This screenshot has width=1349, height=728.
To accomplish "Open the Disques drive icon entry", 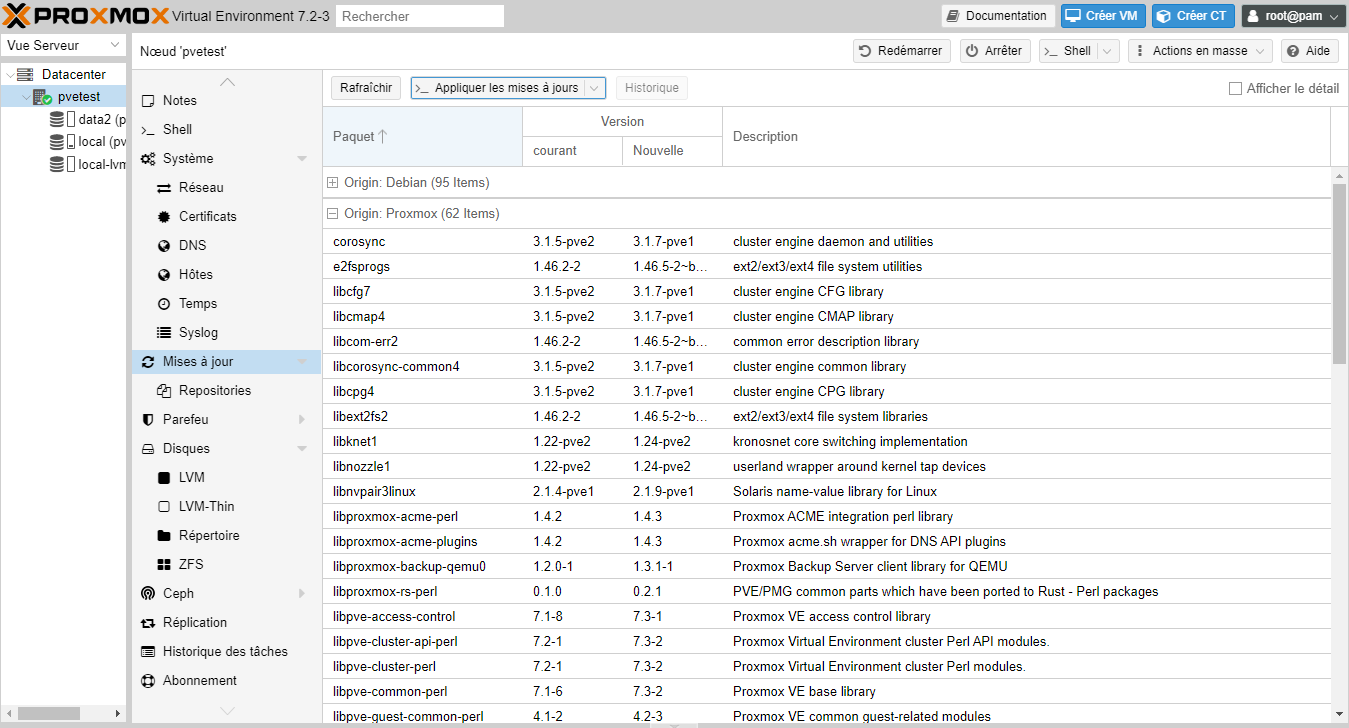I will (x=148, y=448).
